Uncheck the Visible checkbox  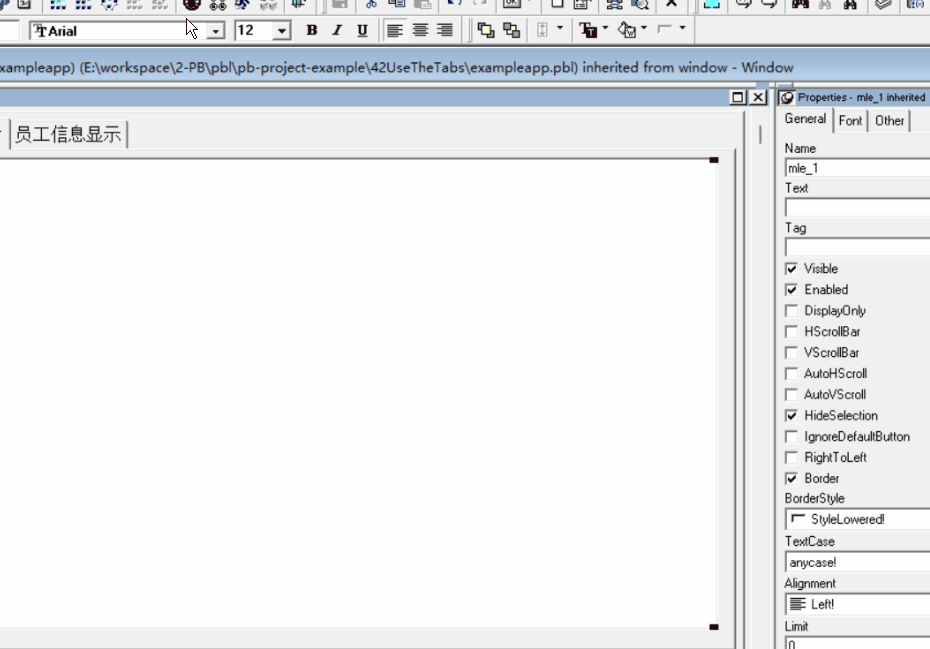tap(791, 269)
